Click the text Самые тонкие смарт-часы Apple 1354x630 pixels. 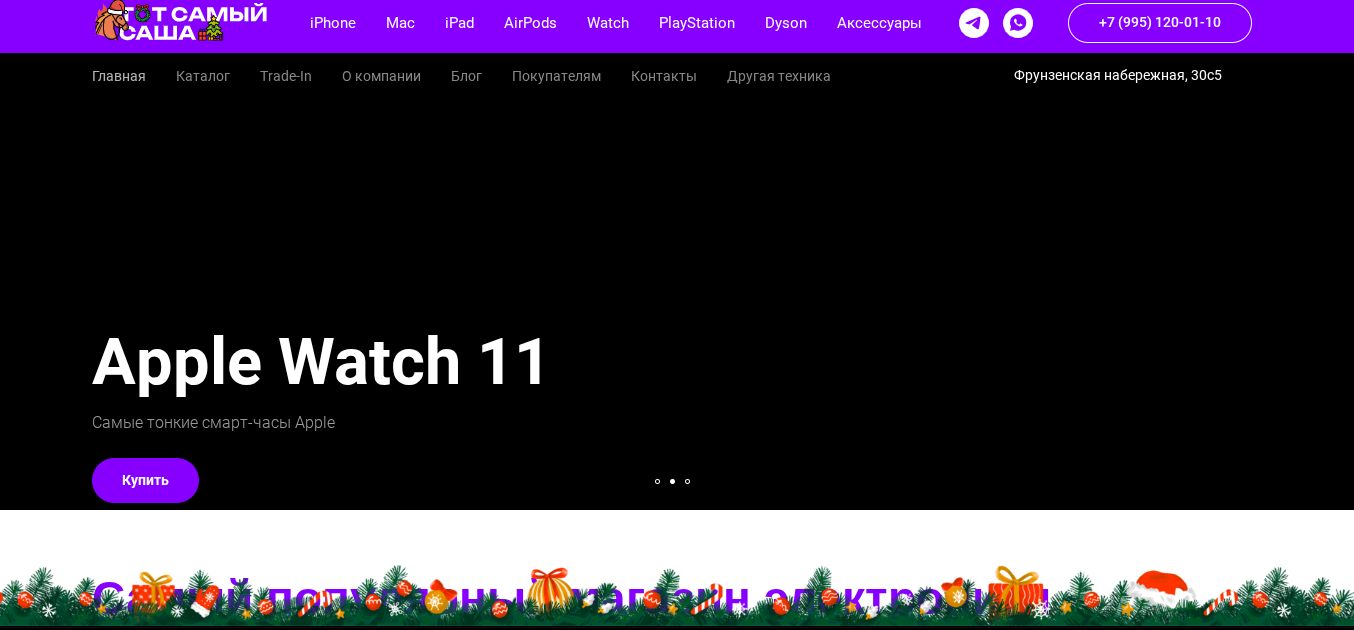point(213,423)
